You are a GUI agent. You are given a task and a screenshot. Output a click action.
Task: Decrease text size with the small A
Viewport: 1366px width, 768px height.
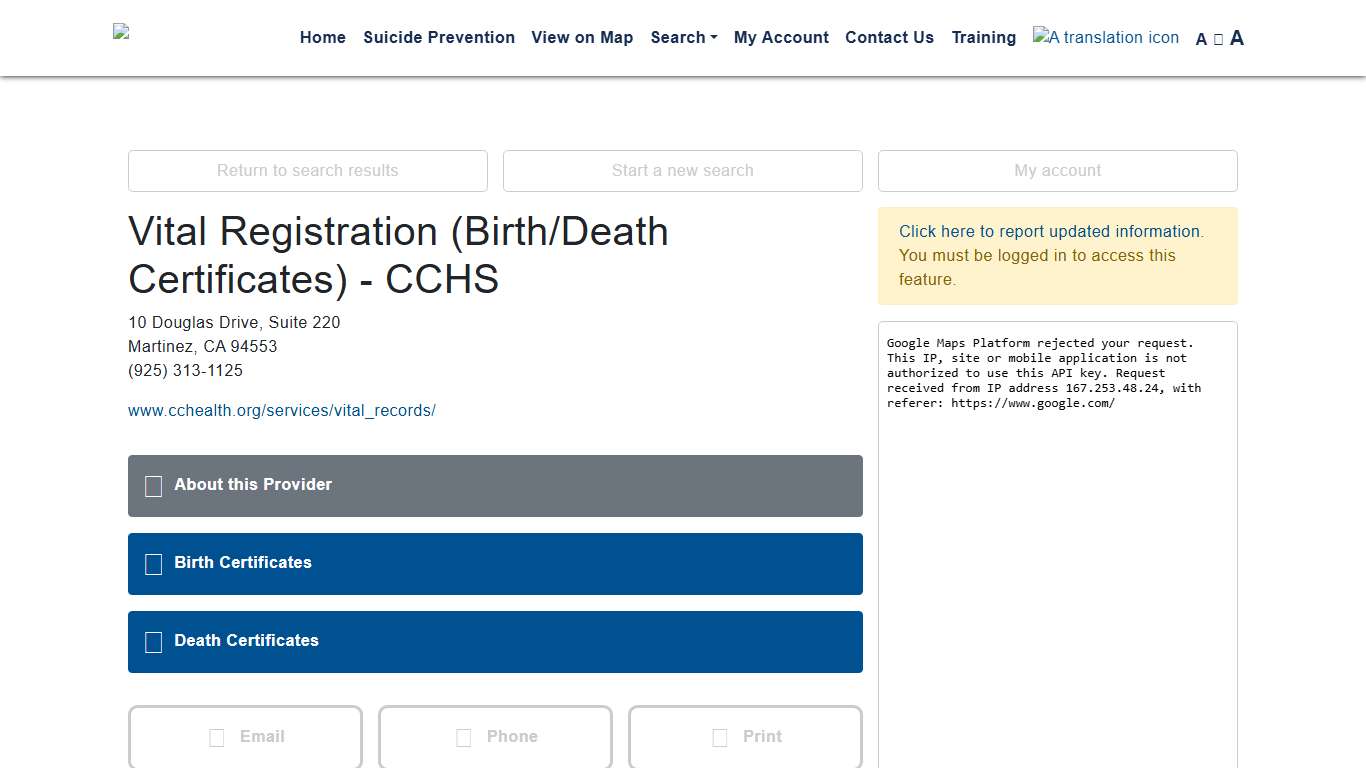tap(1201, 39)
